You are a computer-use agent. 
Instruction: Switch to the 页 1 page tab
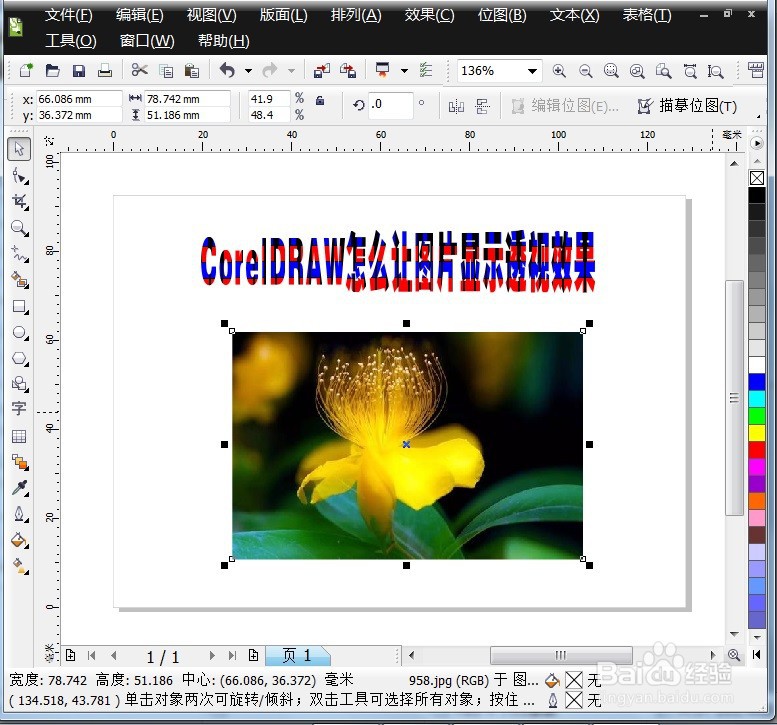[297, 656]
